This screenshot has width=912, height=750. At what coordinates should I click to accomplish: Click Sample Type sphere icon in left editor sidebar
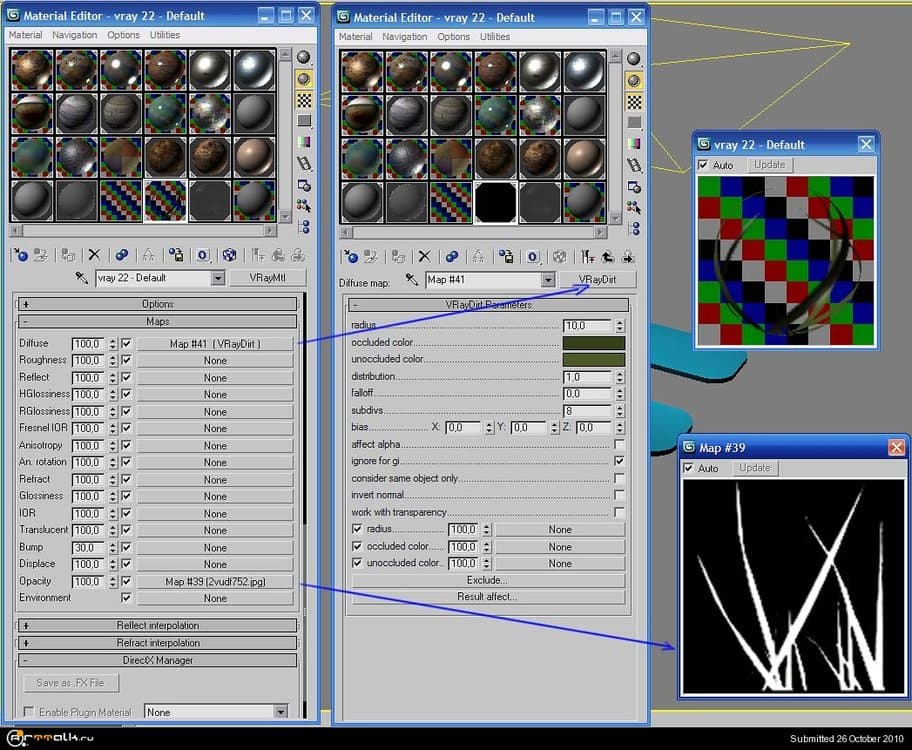pos(303,57)
